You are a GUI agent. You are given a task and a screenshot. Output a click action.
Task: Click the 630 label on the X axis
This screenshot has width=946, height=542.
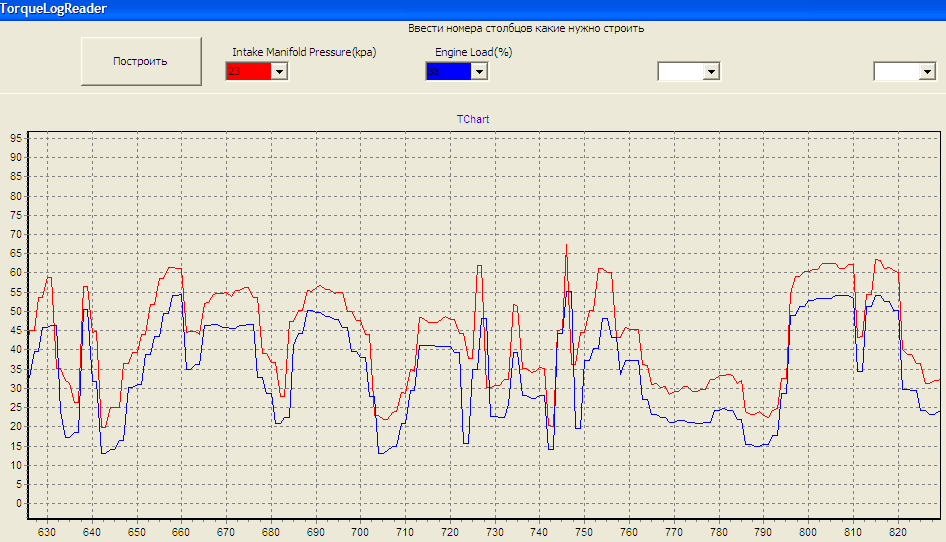[x=47, y=533]
